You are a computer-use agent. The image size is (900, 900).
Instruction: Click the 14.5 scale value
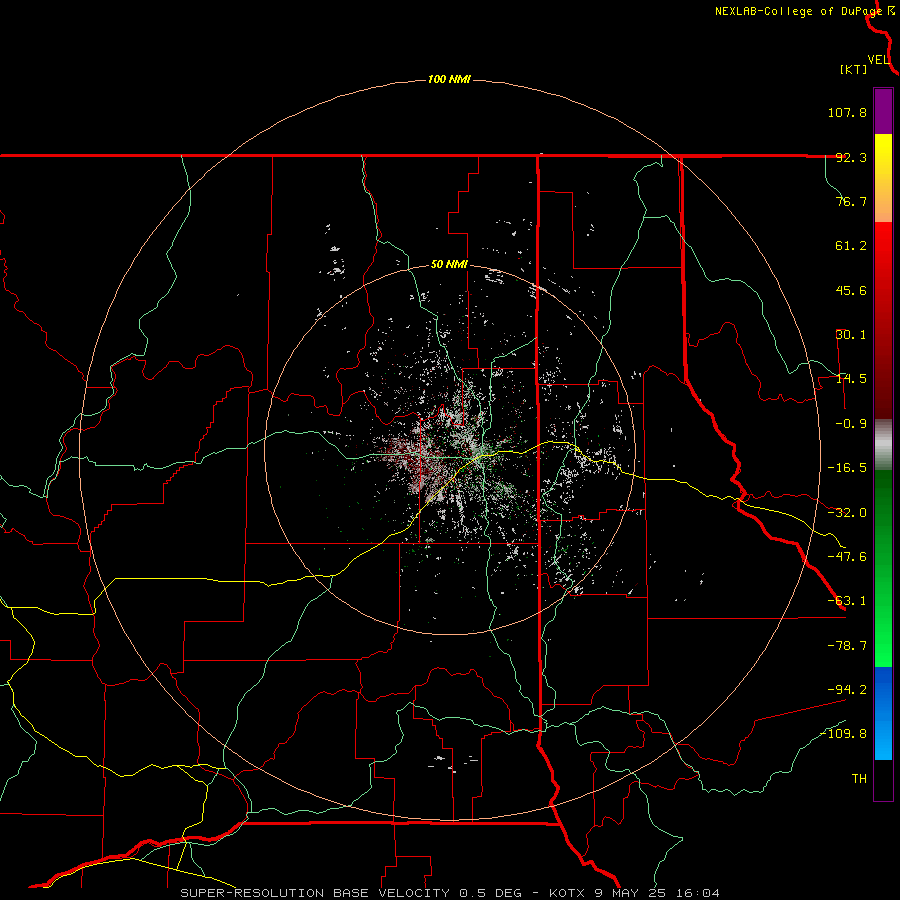coord(851,379)
